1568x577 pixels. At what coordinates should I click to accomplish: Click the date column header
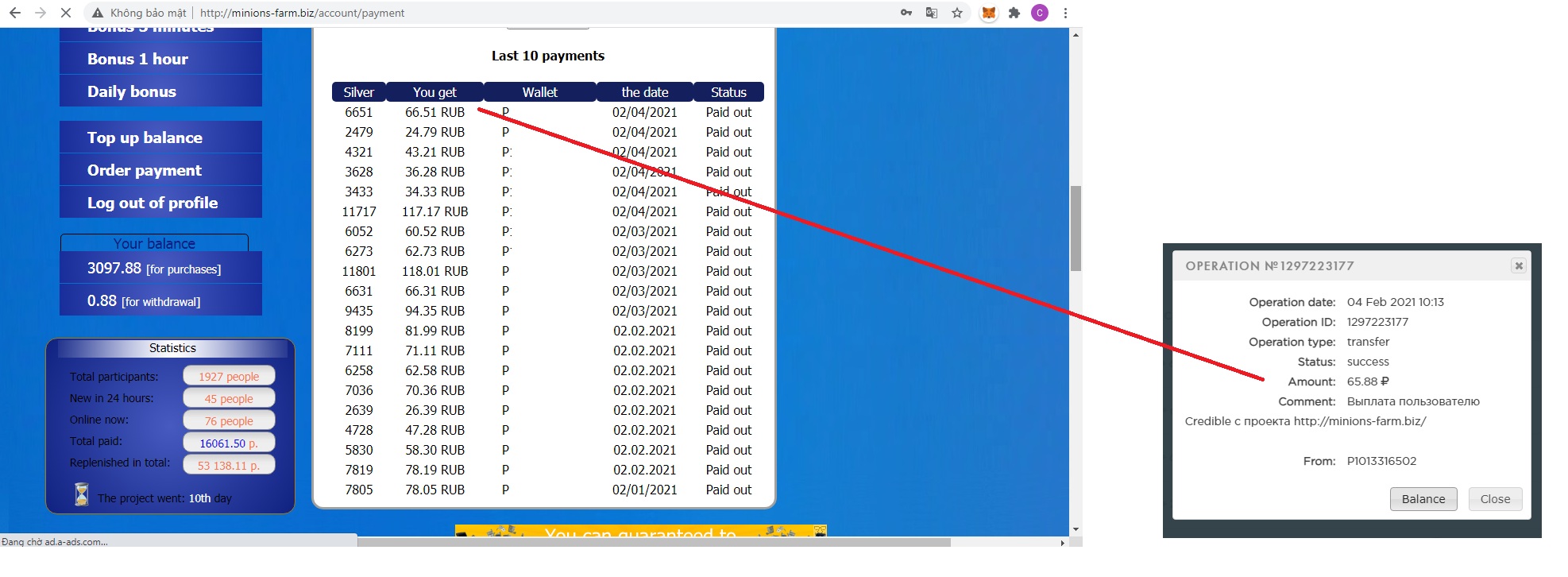[645, 92]
